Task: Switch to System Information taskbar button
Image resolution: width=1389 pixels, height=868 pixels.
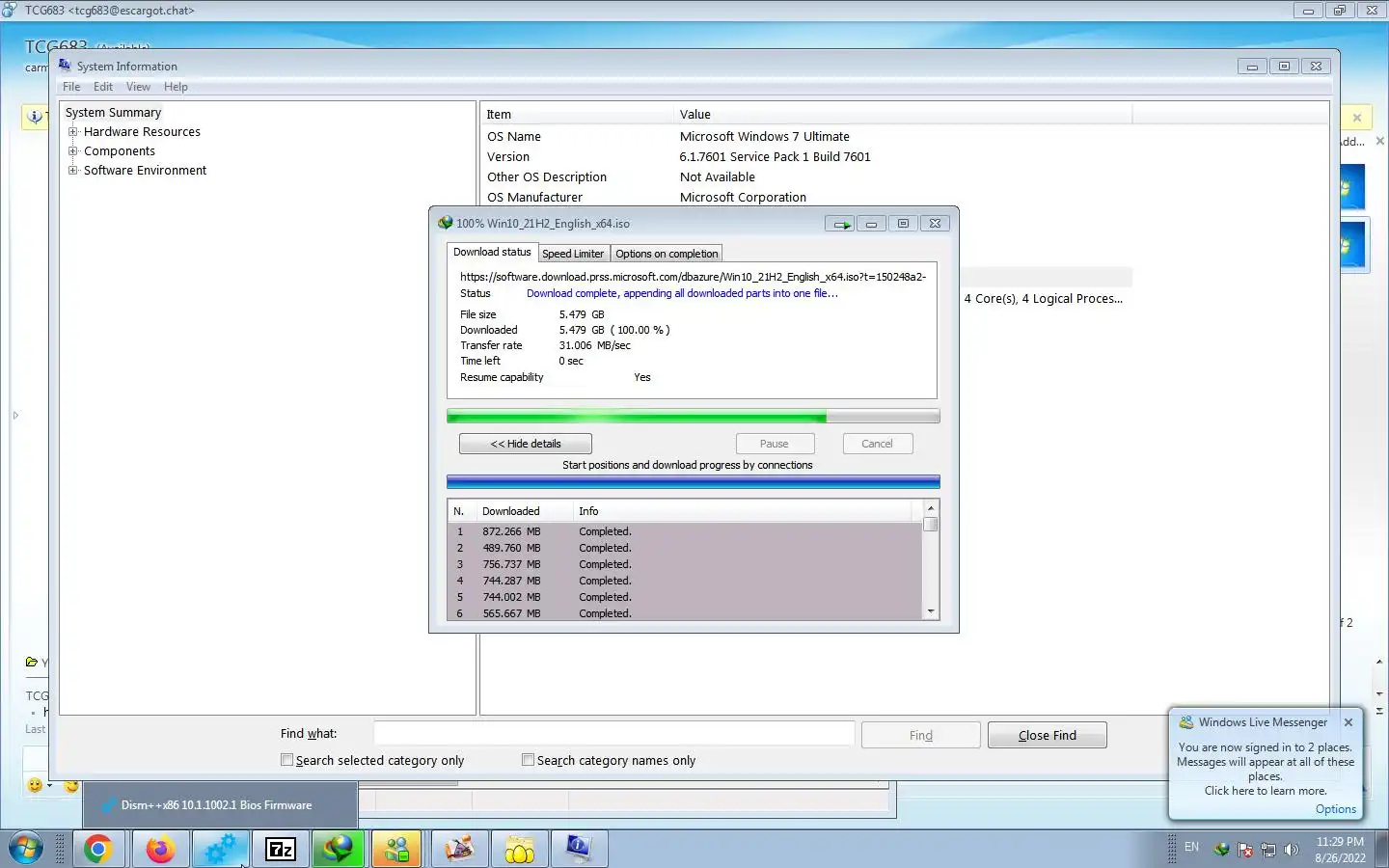Action: coord(579,849)
